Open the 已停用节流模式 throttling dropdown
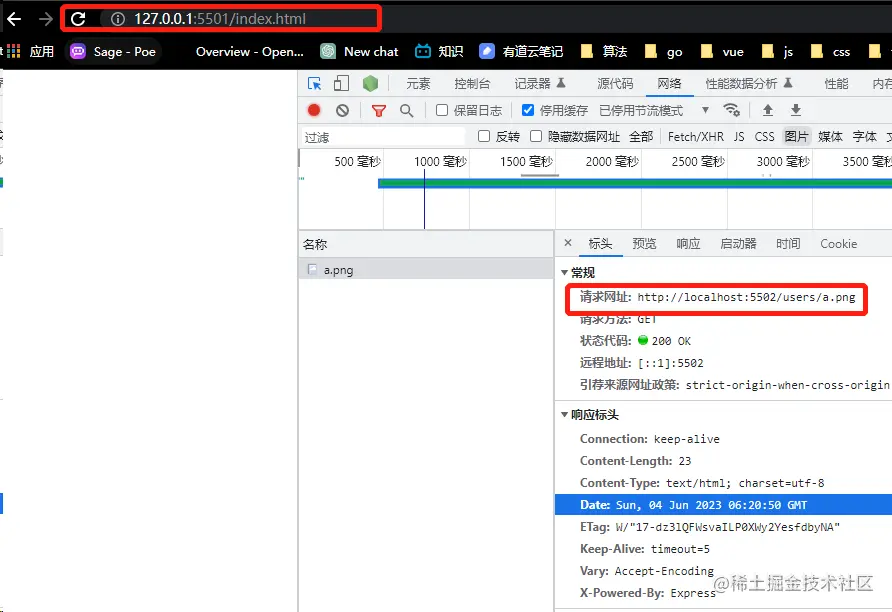The width and height of the screenshot is (892, 612). click(x=654, y=110)
